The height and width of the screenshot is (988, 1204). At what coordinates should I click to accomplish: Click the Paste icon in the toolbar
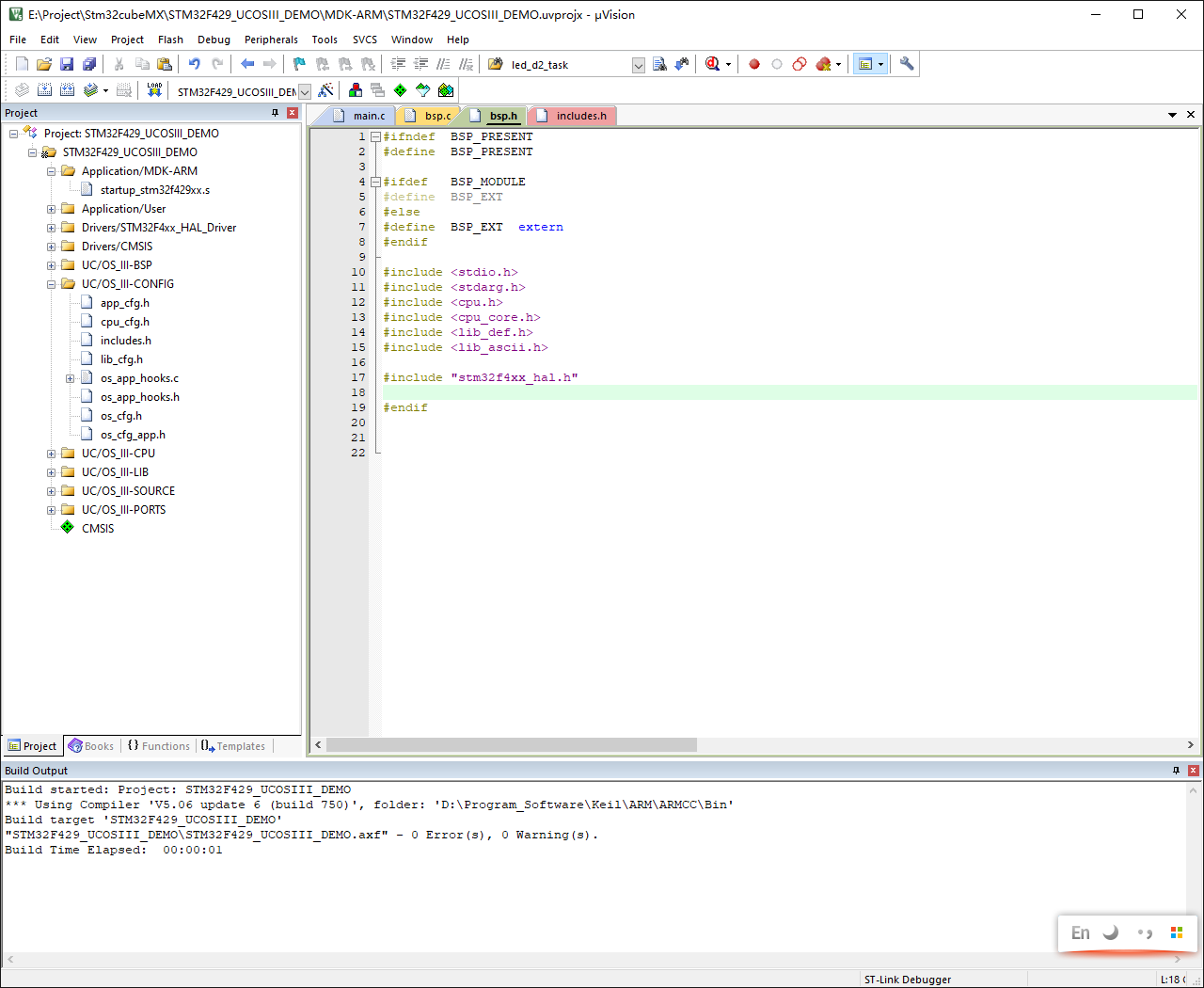pos(165,64)
